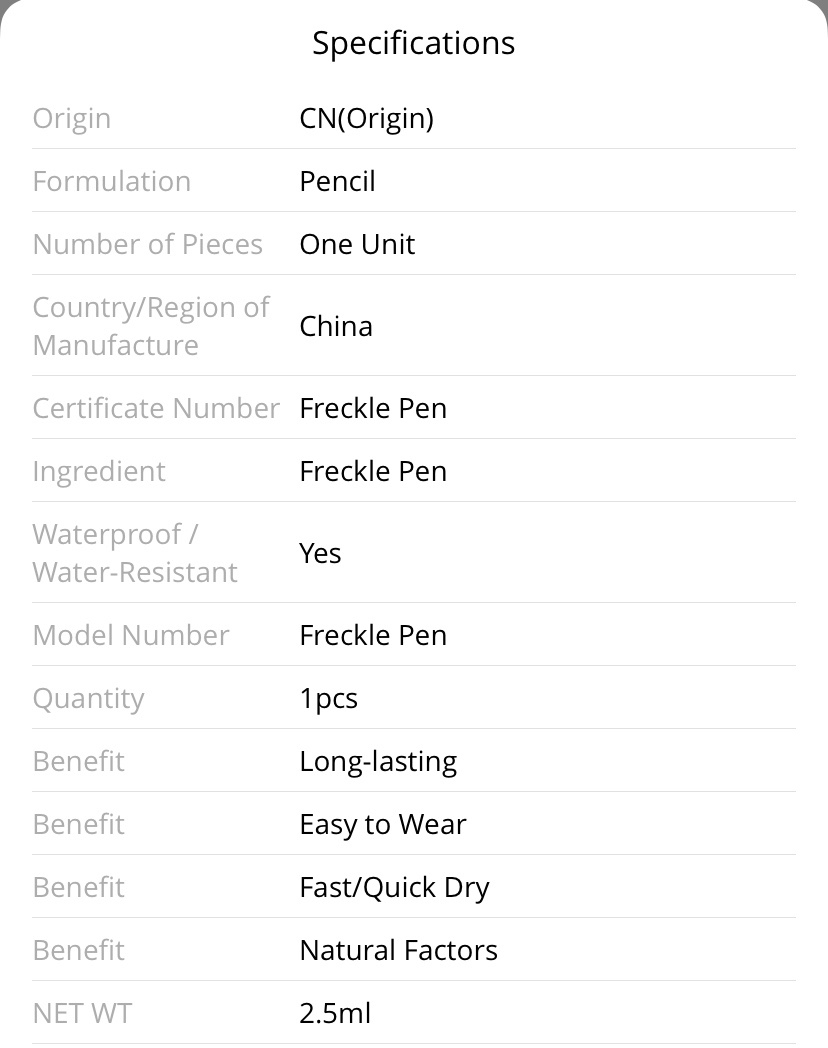The width and height of the screenshot is (828, 1048).
Task: Select the NET WT label
Action: pos(82,1013)
